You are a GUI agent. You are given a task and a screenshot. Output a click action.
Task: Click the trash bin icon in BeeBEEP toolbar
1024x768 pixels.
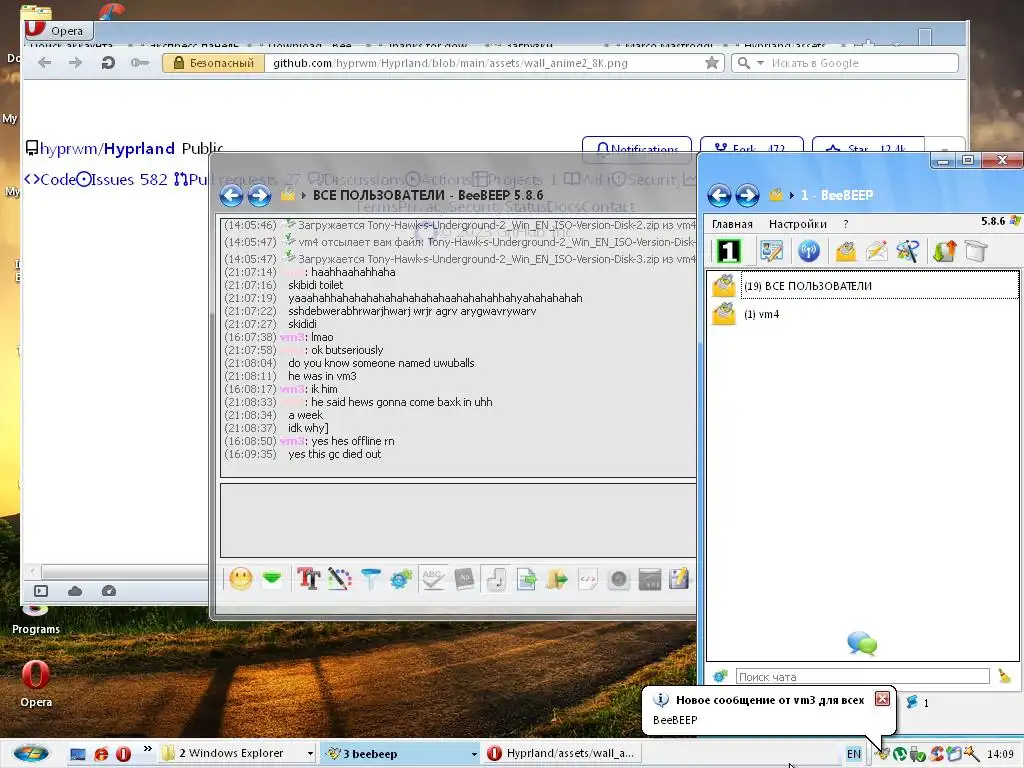(x=976, y=251)
